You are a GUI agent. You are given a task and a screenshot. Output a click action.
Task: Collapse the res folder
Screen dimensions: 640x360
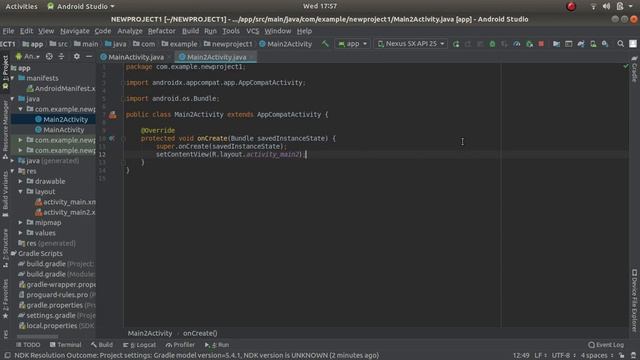(x=13, y=171)
